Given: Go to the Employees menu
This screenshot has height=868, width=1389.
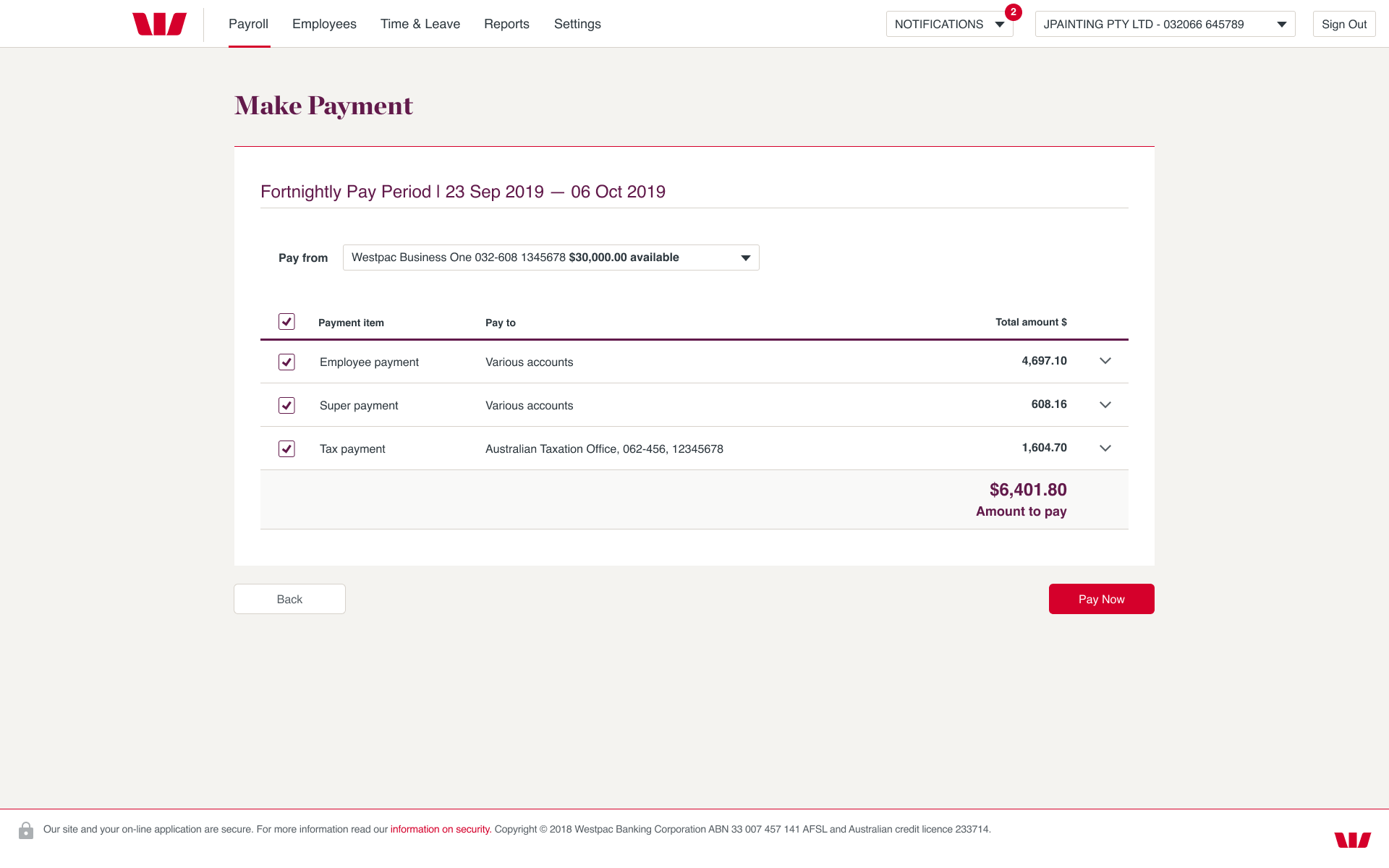Looking at the screenshot, I should [x=324, y=24].
